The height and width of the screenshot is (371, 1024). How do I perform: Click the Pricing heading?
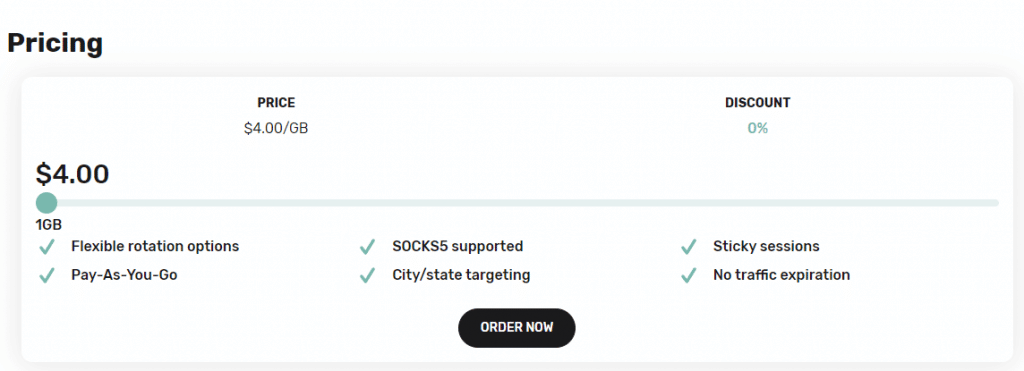pos(55,42)
